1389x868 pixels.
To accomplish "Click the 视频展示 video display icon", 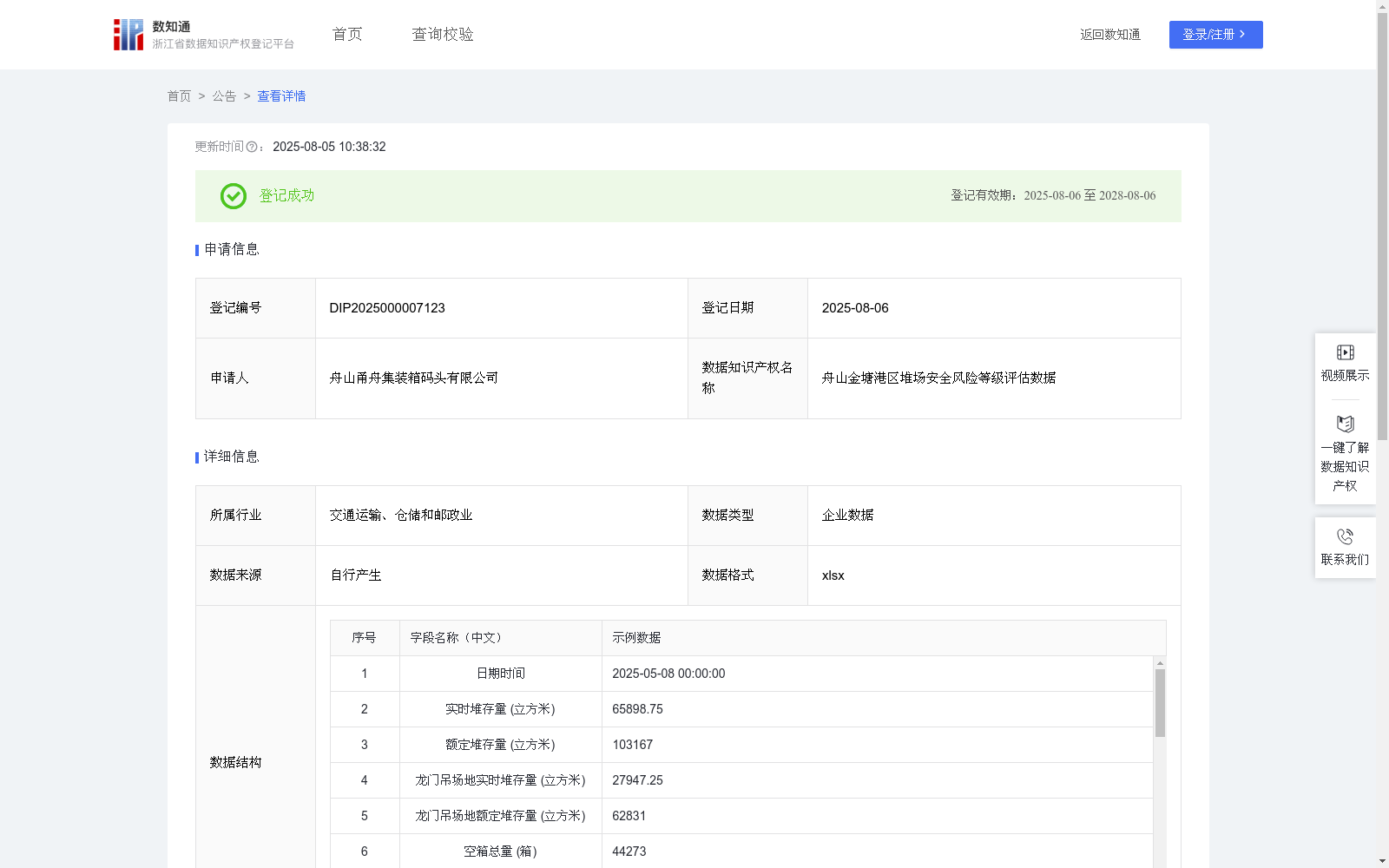I will click(1345, 352).
